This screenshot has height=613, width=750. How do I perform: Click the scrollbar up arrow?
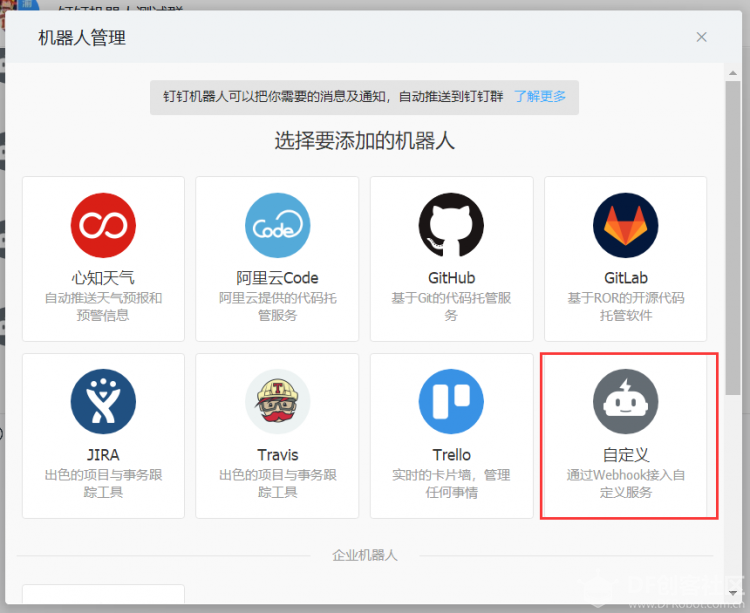tap(733, 73)
